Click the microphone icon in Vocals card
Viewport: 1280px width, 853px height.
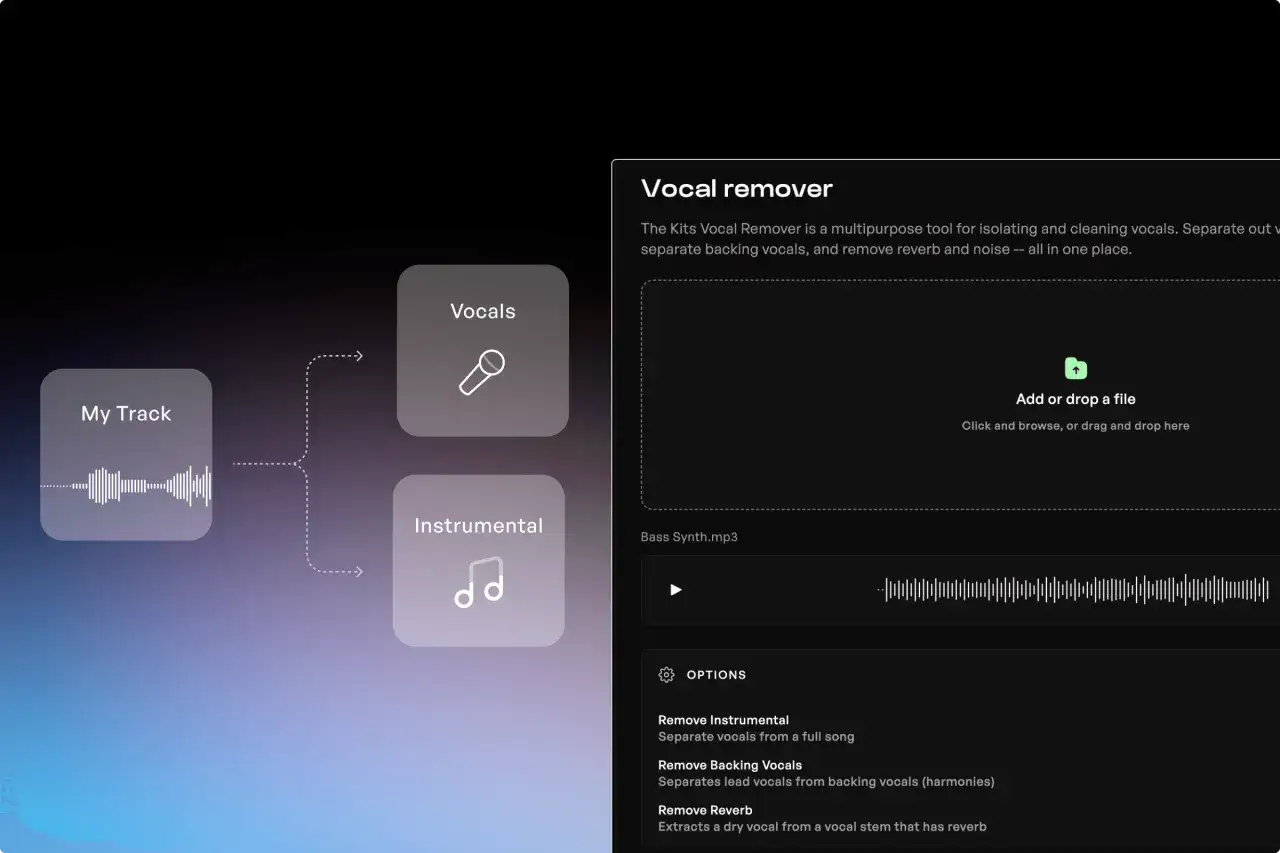(x=482, y=372)
